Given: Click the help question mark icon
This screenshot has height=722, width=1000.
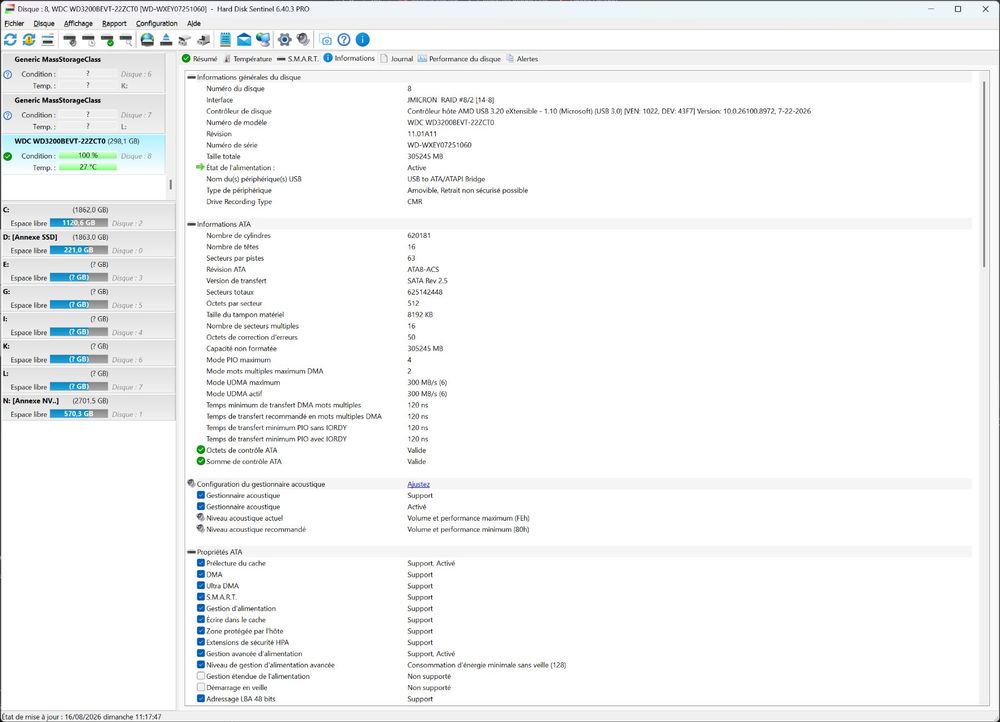Looking at the screenshot, I should coord(344,40).
